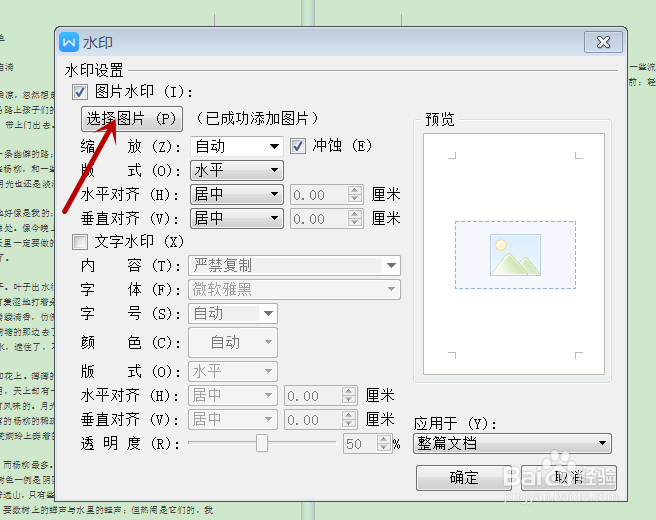Open image watermark 垂直对齐 dropdown
This screenshot has width=656, height=520.
point(237,218)
